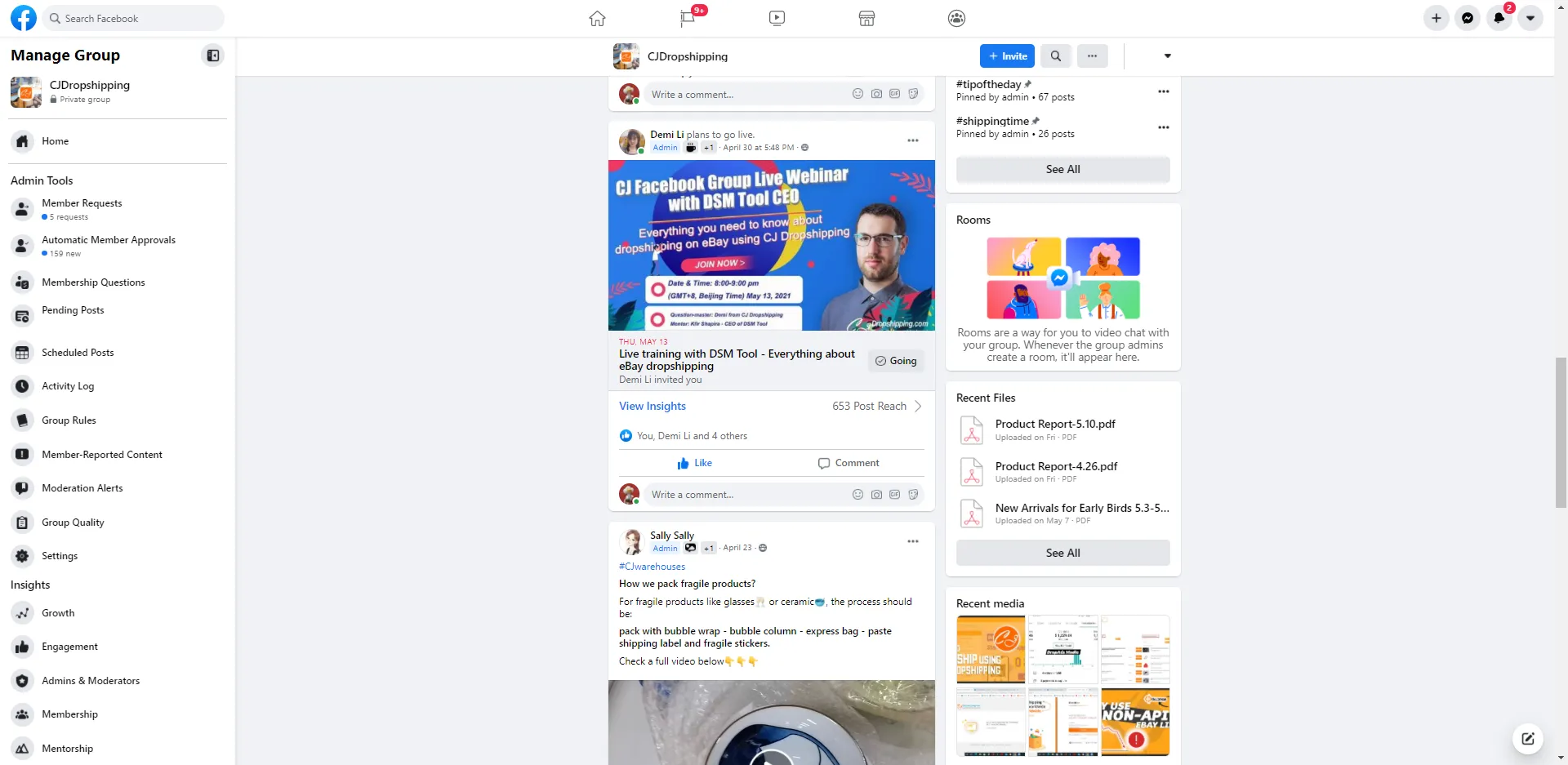Click the Invite button
Screen dimensions: 1568x765
pos(1007,56)
